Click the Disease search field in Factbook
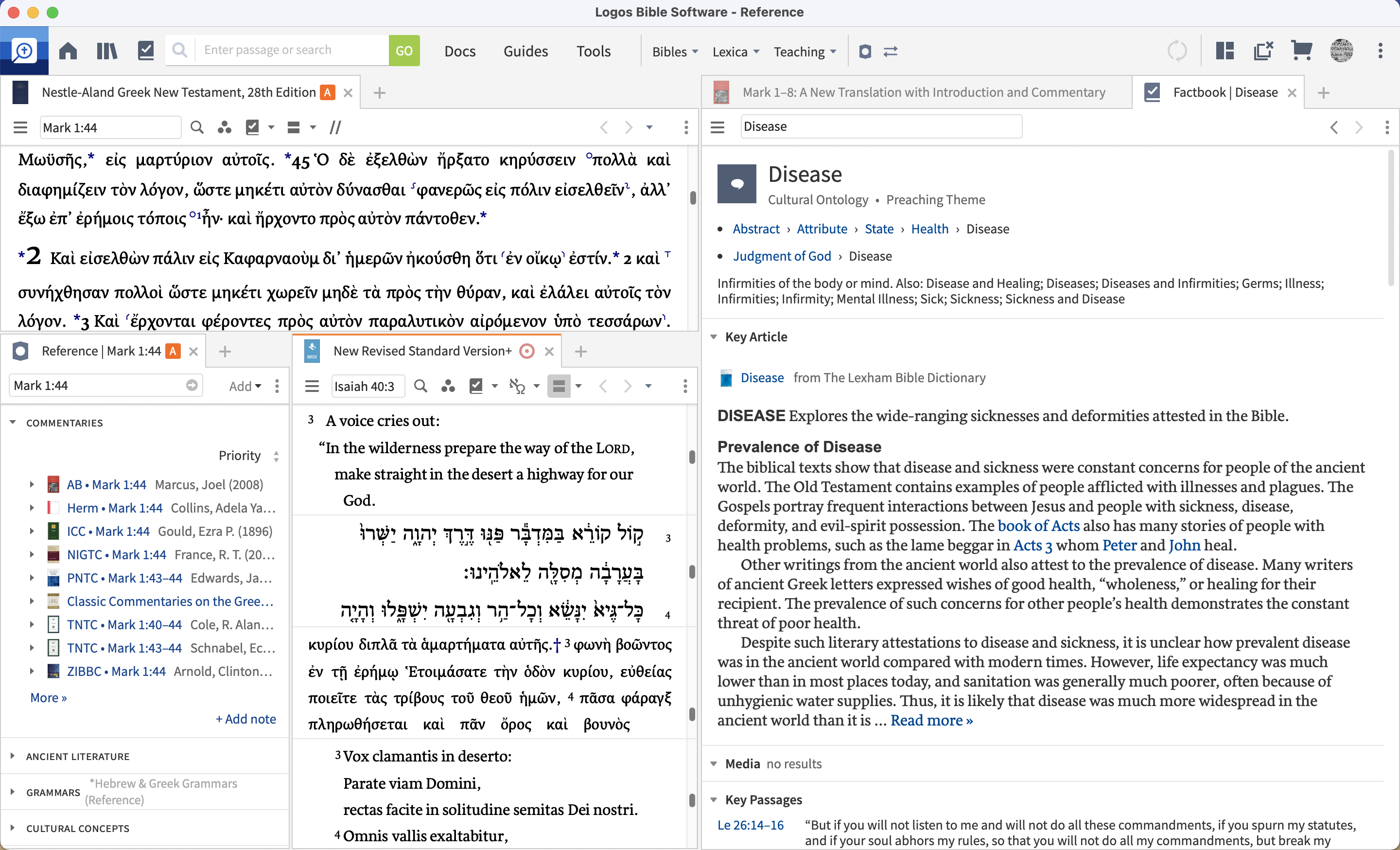This screenshot has height=850, width=1400. coord(881,126)
